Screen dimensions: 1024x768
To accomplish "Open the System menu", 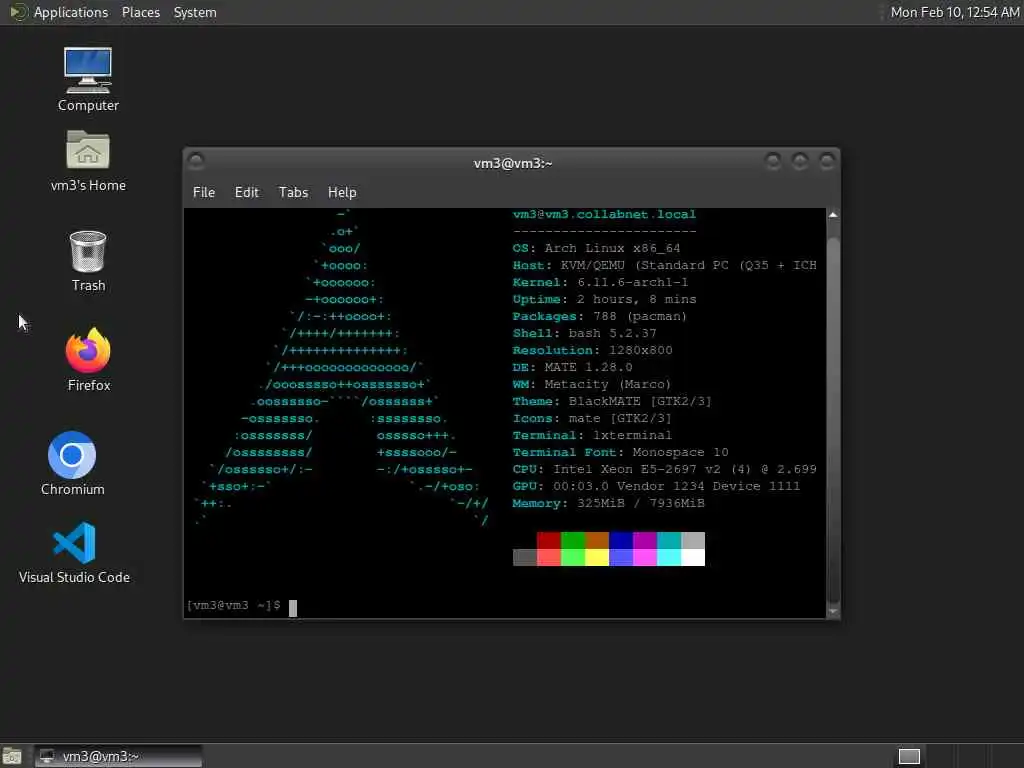I will pyautogui.click(x=195, y=12).
